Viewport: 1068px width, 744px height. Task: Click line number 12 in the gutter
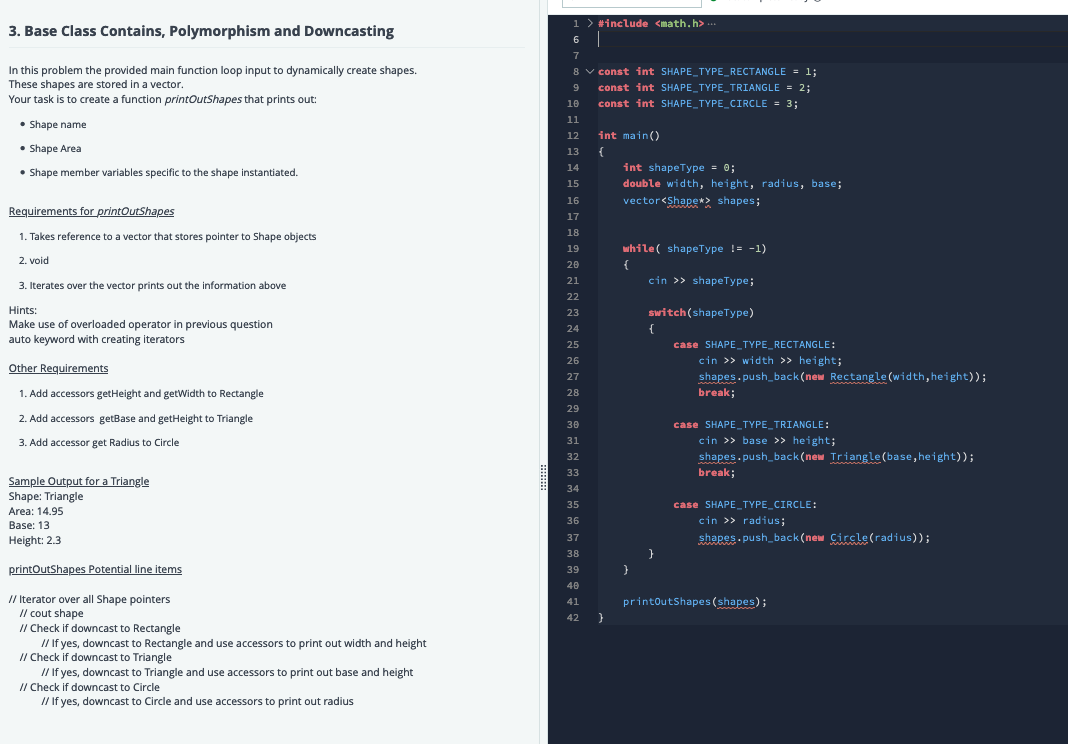tap(573, 136)
